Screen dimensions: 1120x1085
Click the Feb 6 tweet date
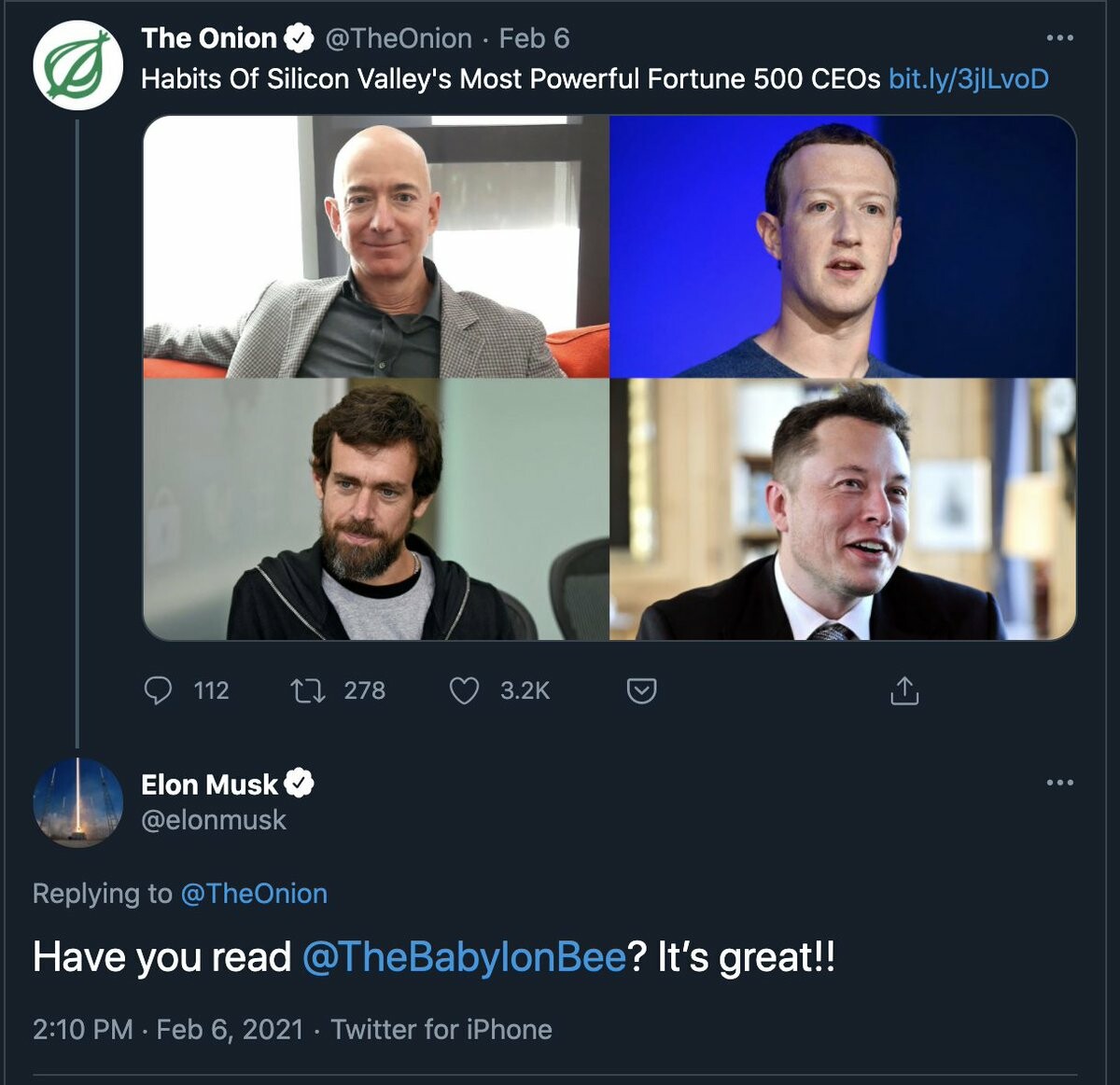coord(534,38)
